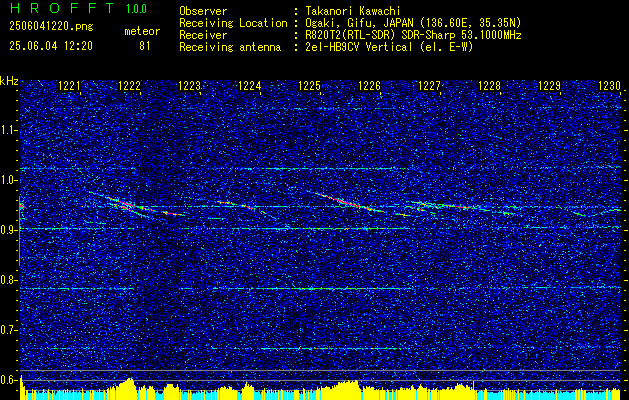Click the Receiving antenna label
The height and width of the screenshot is (400, 629).
point(230,47)
